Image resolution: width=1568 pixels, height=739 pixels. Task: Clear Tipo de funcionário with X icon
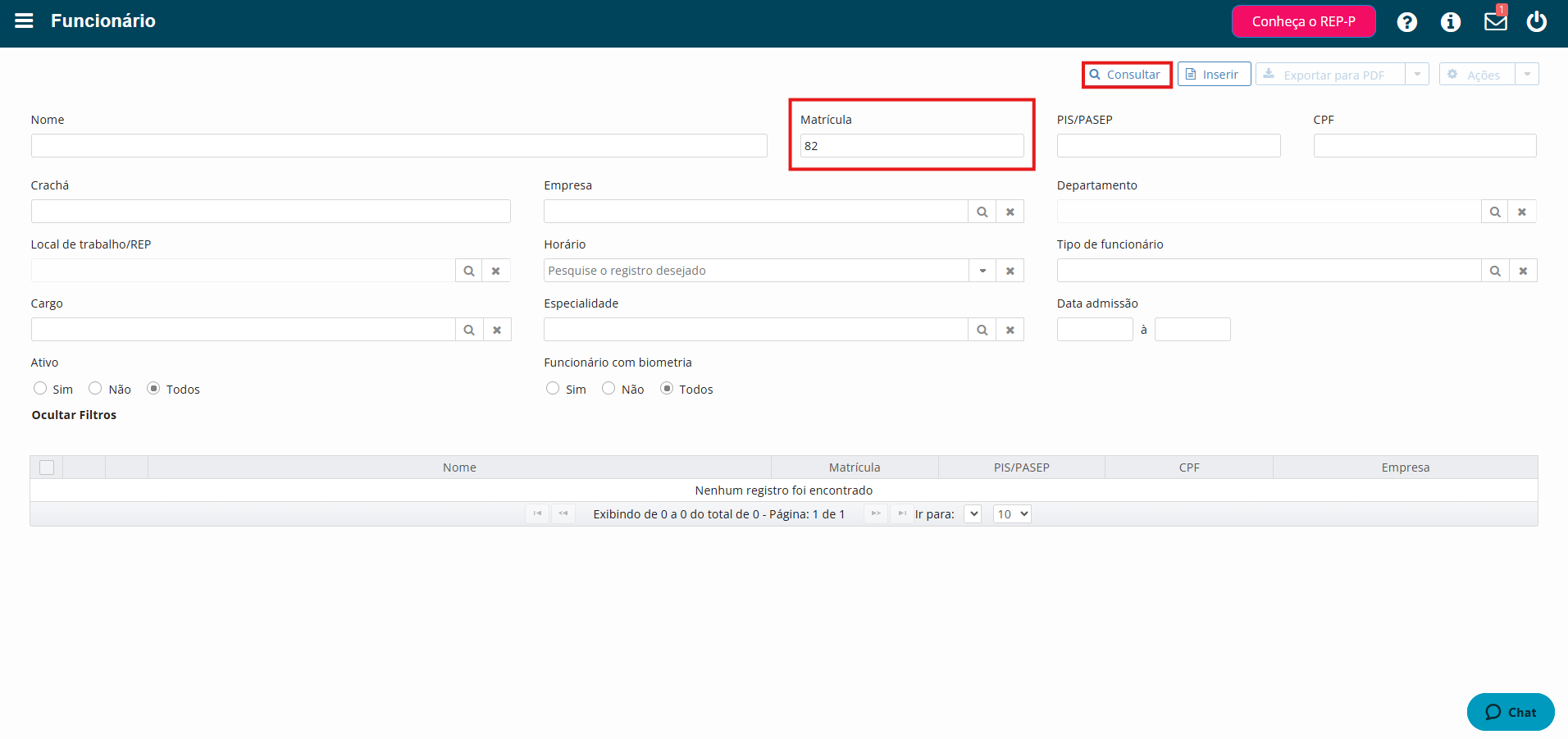coord(1523,271)
